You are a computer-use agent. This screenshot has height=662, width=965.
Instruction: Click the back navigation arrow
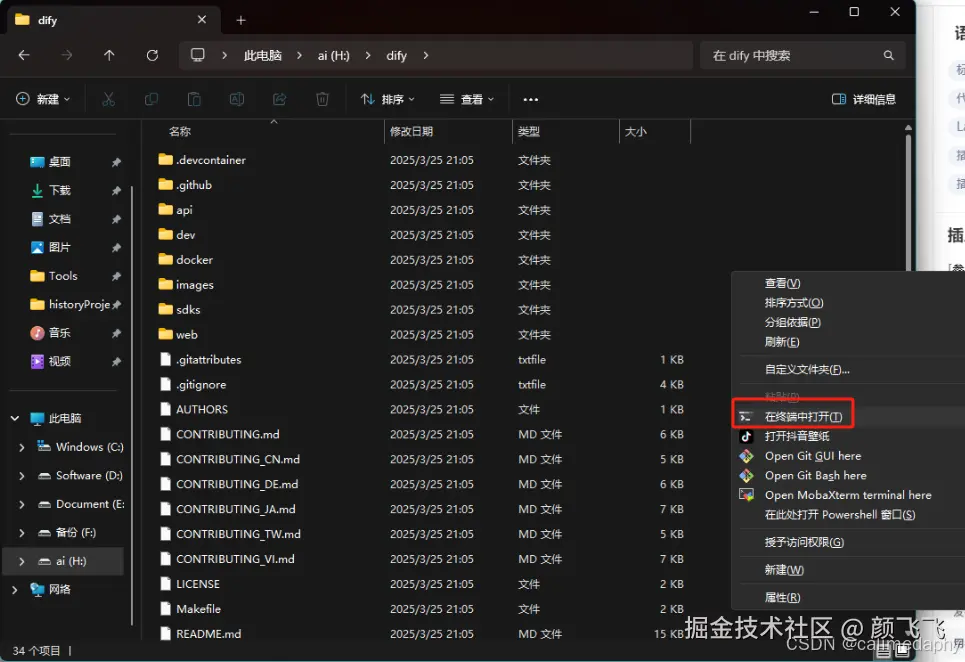pos(24,55)
